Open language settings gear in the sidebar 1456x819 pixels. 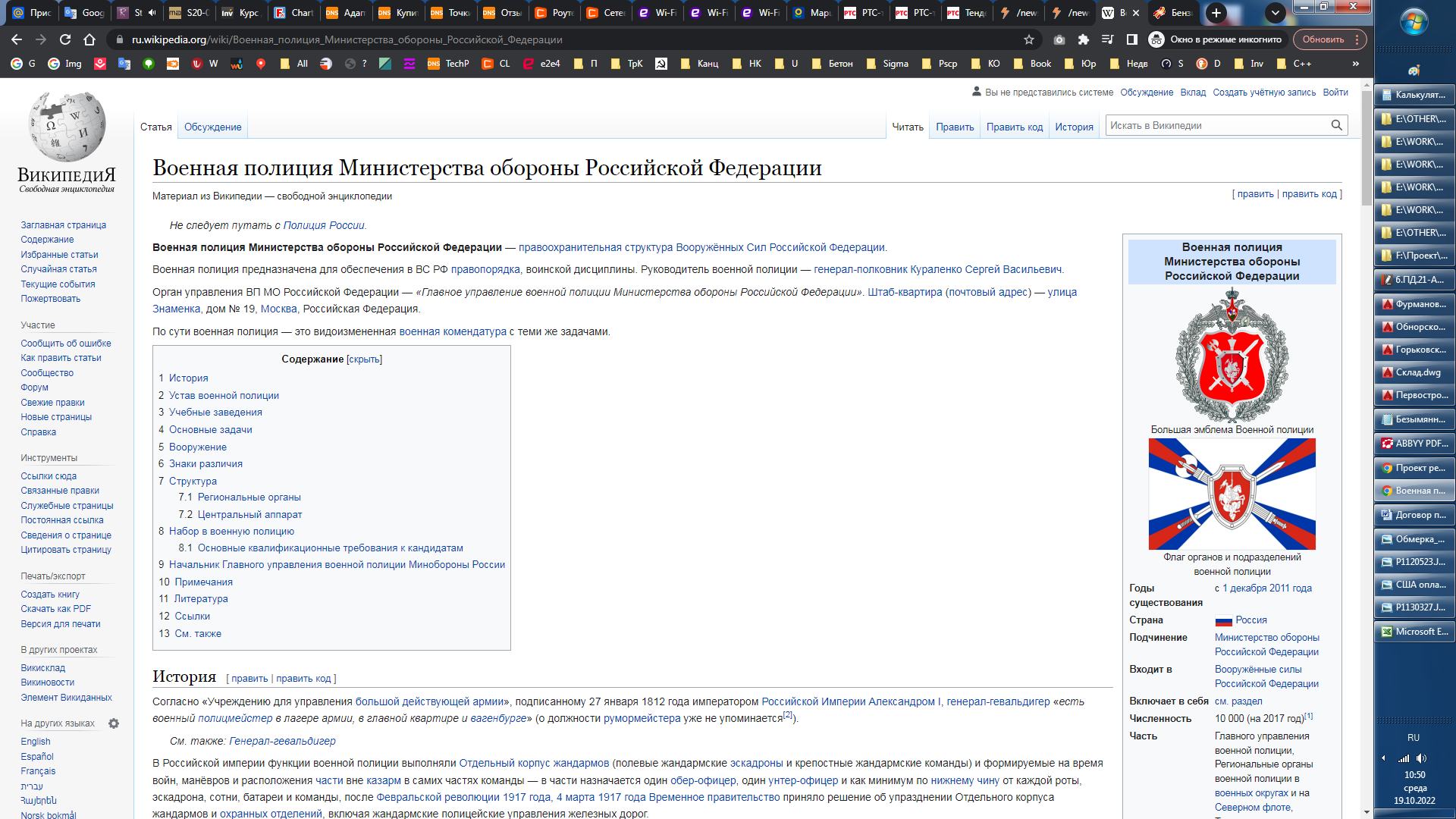click(x=114, y=723)
